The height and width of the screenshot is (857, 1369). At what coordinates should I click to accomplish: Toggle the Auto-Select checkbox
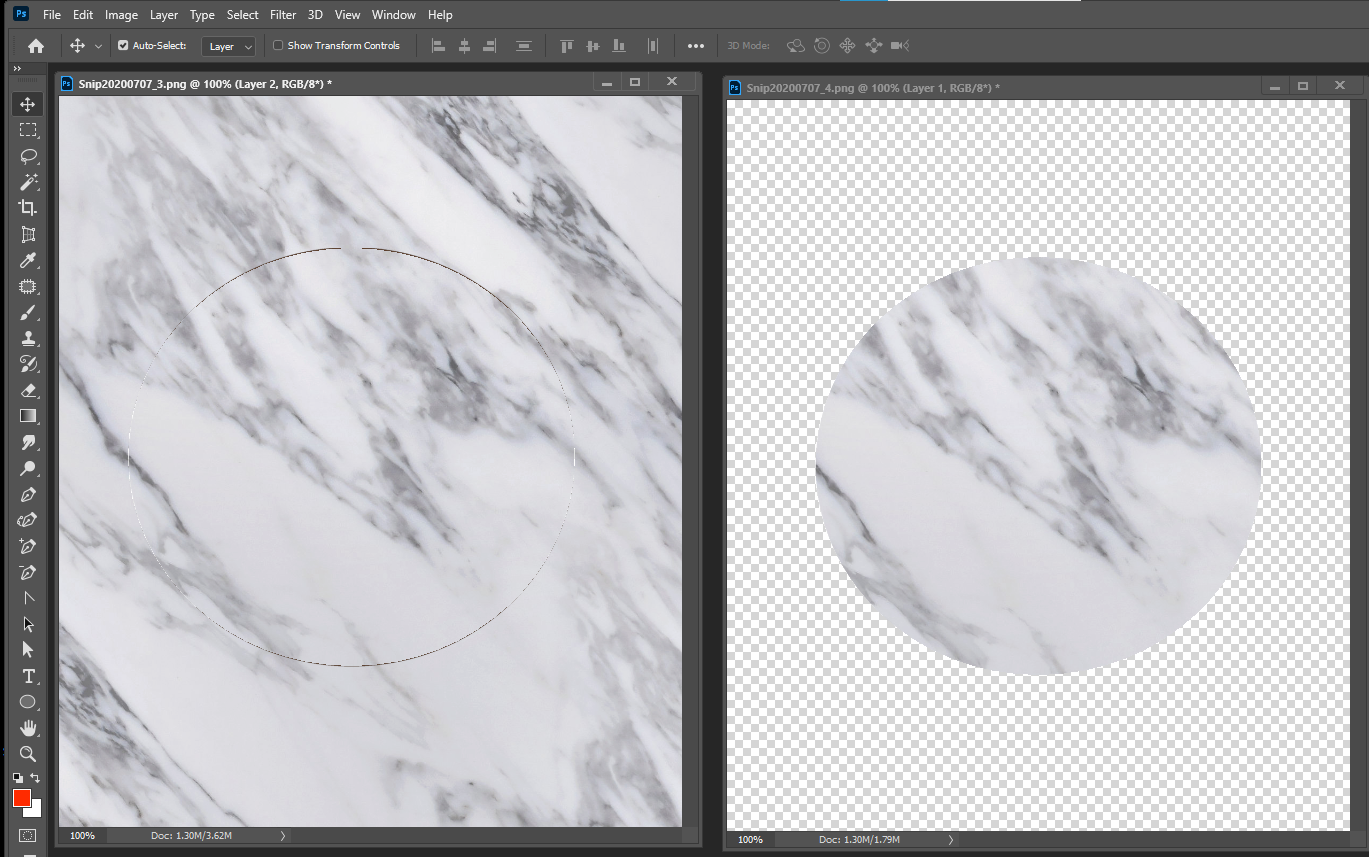click(x=121, y=45)
